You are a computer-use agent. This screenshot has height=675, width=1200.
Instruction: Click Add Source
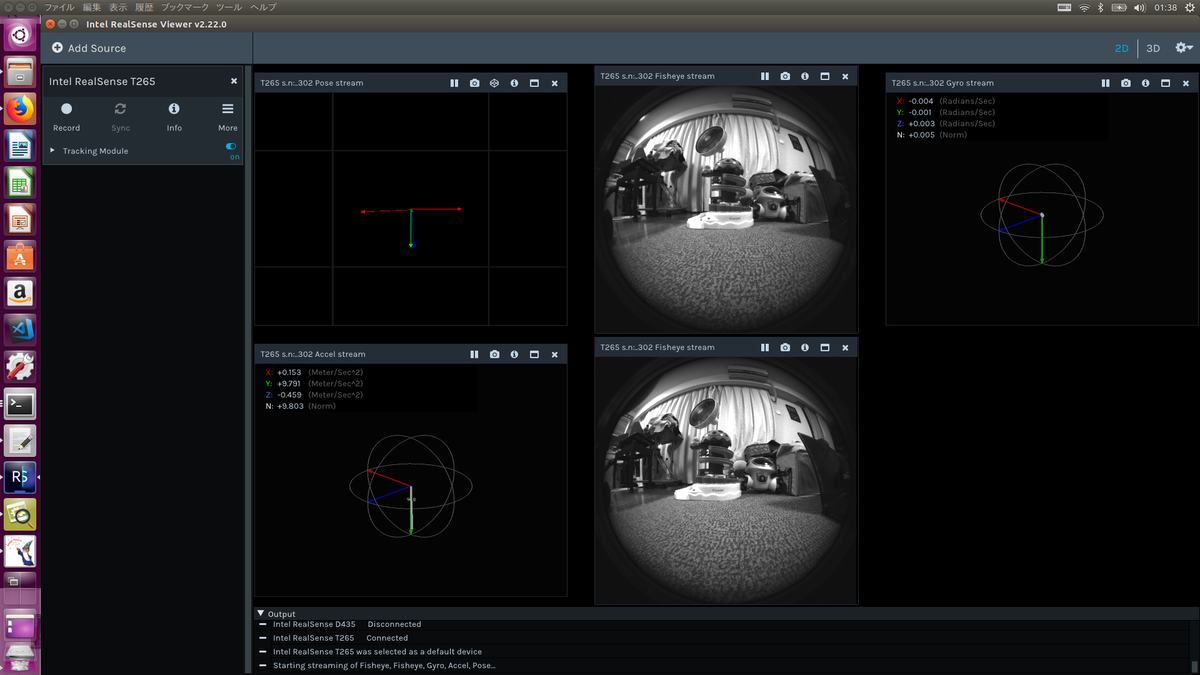[89, 48]
